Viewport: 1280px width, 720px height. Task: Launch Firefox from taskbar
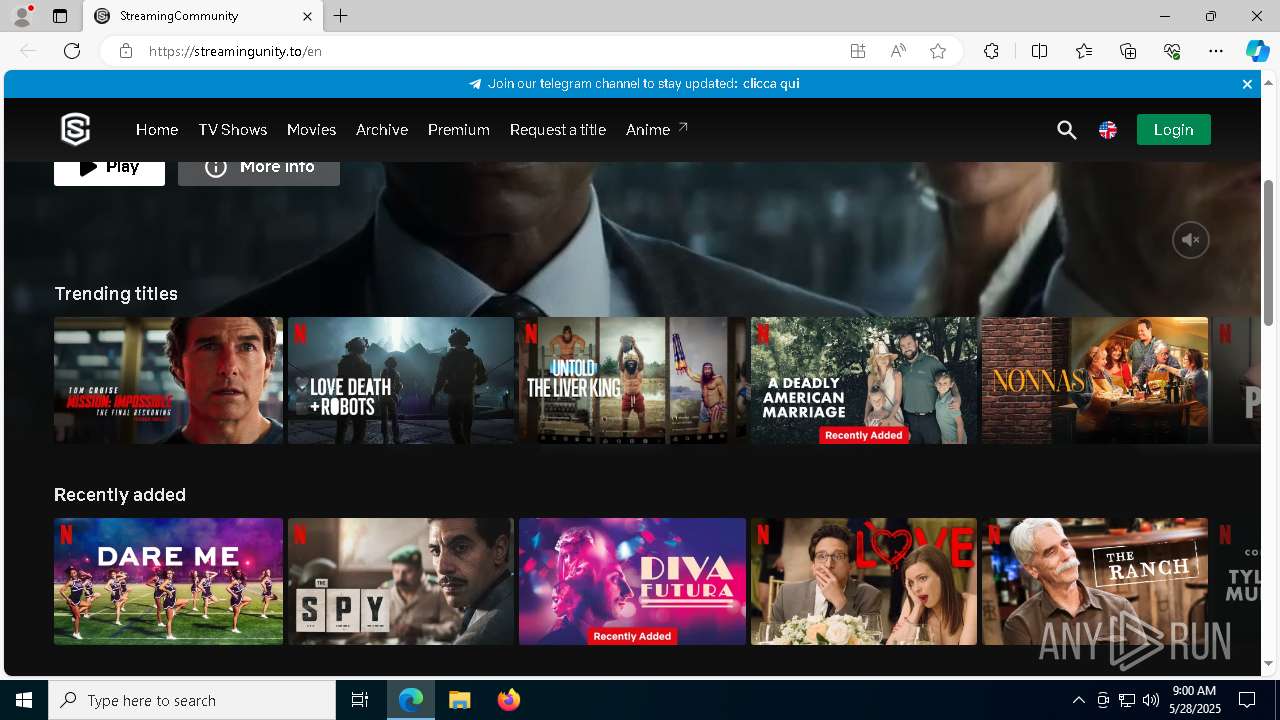coord(509,700)
